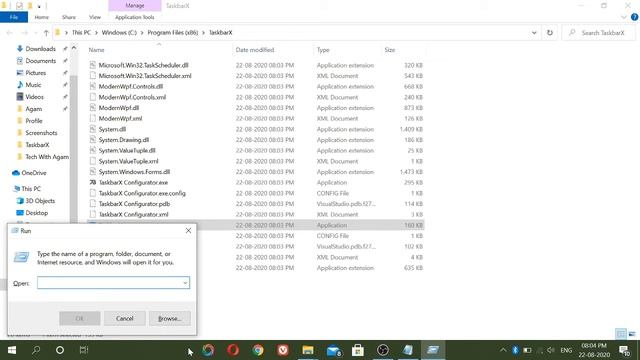Switch to the Home ribbon tab
Image resolution: width=640 pixels, height=360 pixels.
(42, 17)
